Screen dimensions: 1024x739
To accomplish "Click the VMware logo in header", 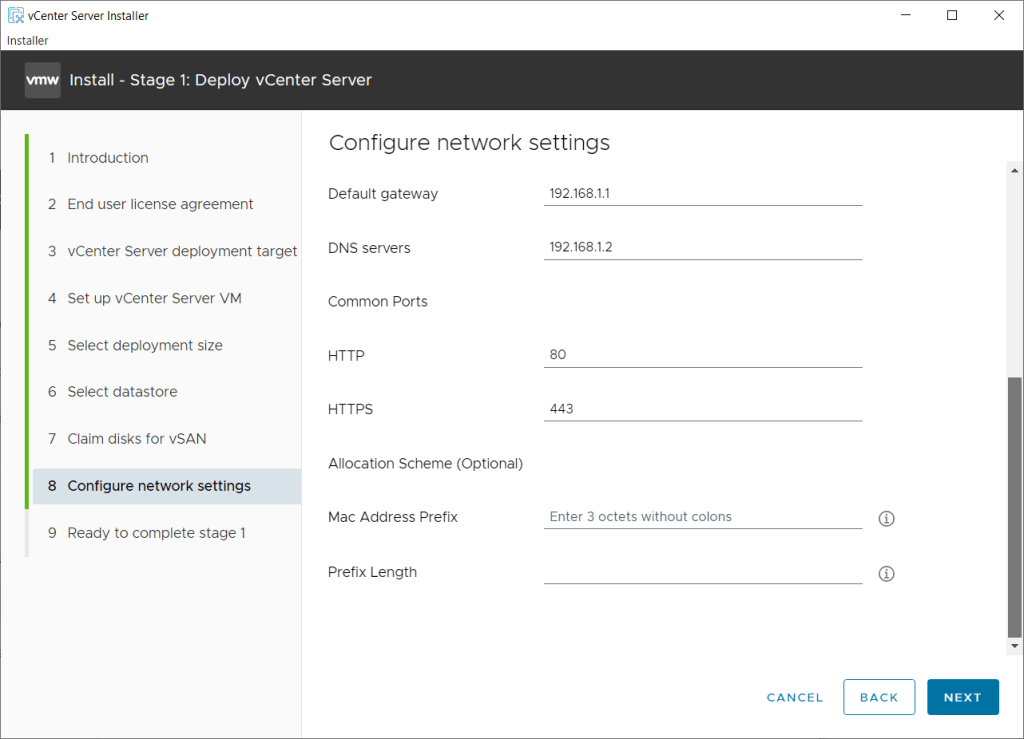I will tap(43, 80).
